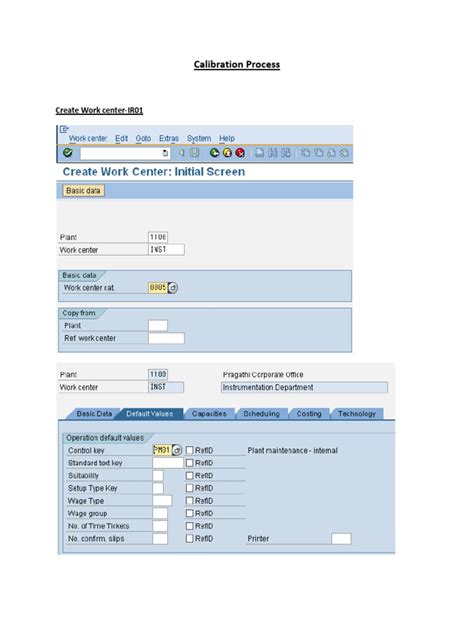The width and height of the screenshot is (474, 632).
Task: Open the System menu
Action: [199, 138]
